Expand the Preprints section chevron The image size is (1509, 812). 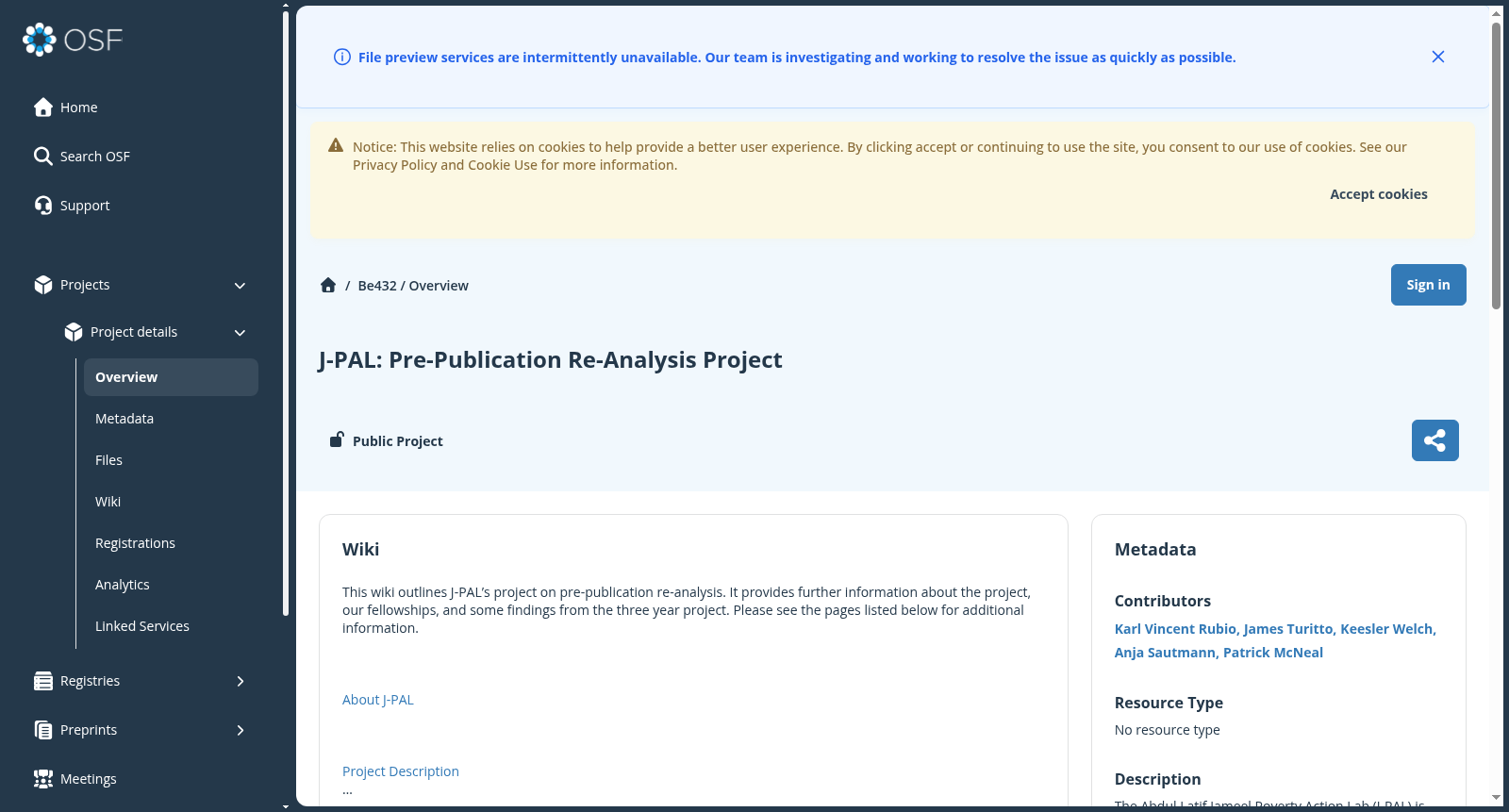pos(240,730)
